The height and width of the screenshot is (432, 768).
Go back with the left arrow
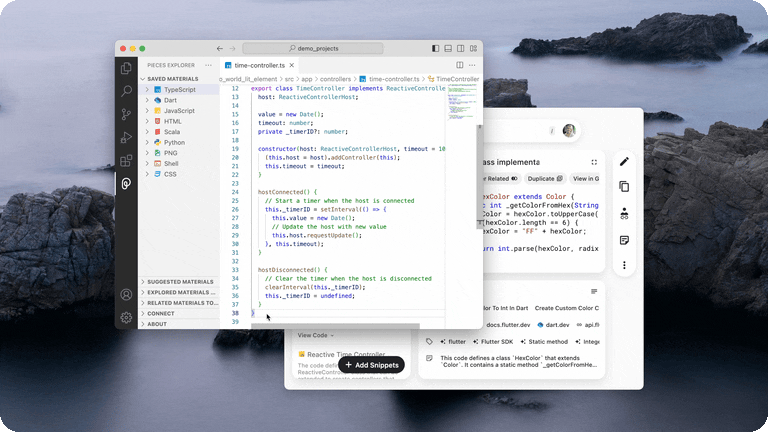(x=219, y=48)
